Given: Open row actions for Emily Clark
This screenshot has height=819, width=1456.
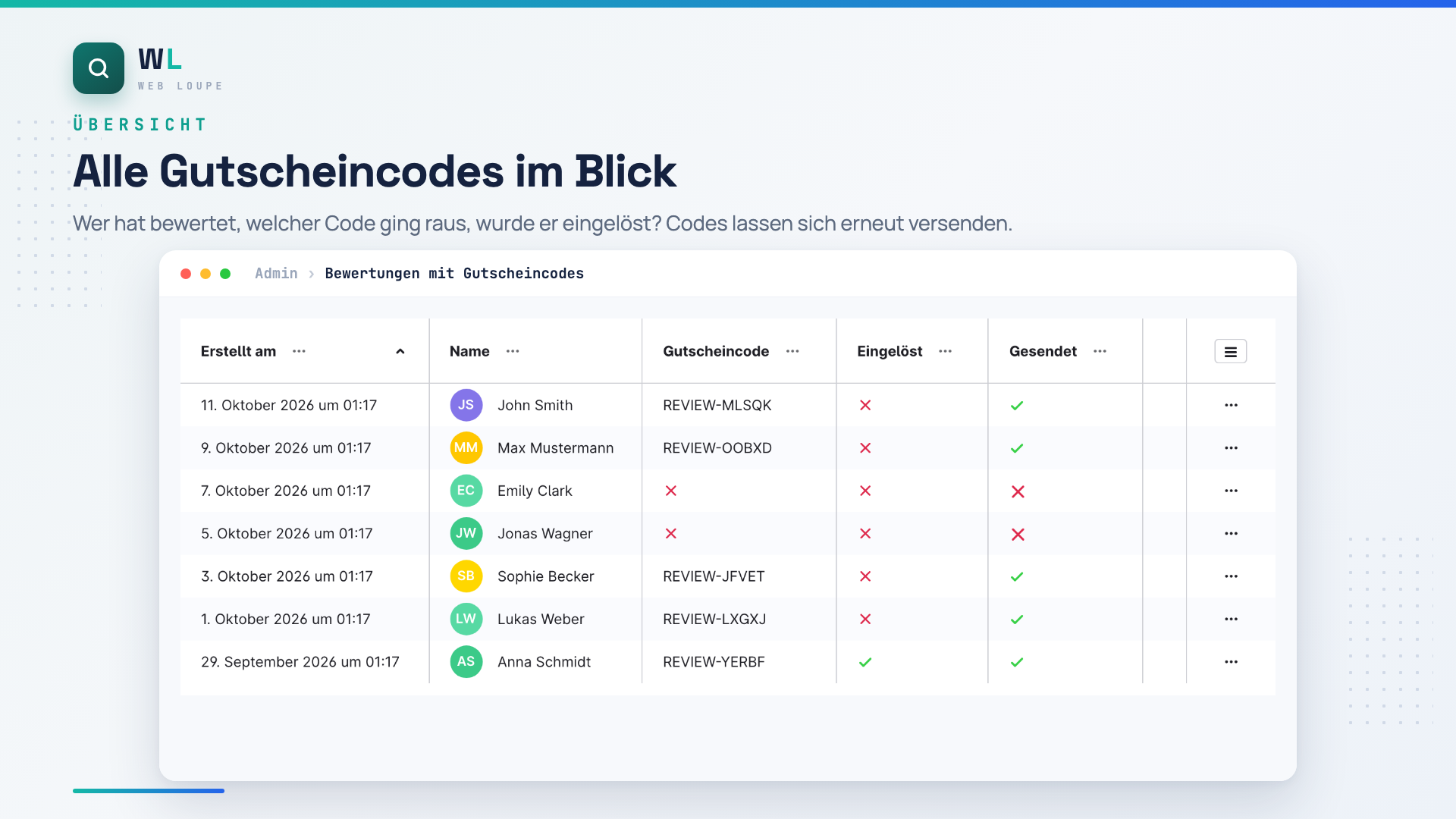Looking at the screenshot, I should 1231,491.
